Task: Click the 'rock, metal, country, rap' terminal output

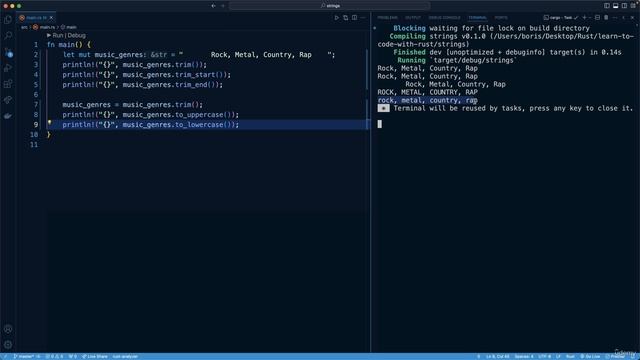Action: (427, 100)
